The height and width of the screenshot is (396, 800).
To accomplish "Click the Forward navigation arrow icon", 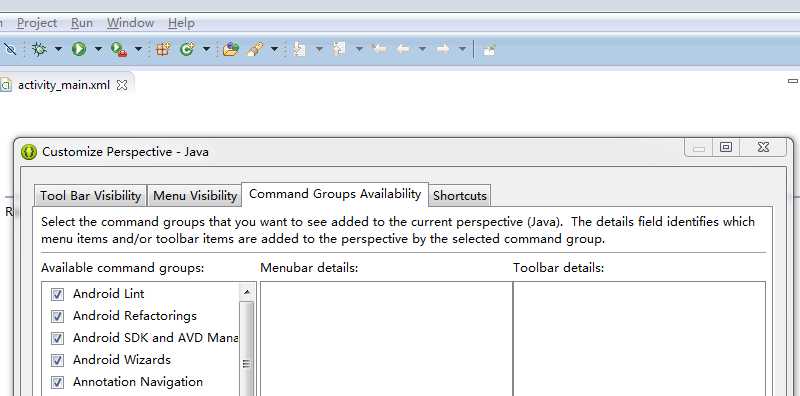I will [x=443, y=49].
